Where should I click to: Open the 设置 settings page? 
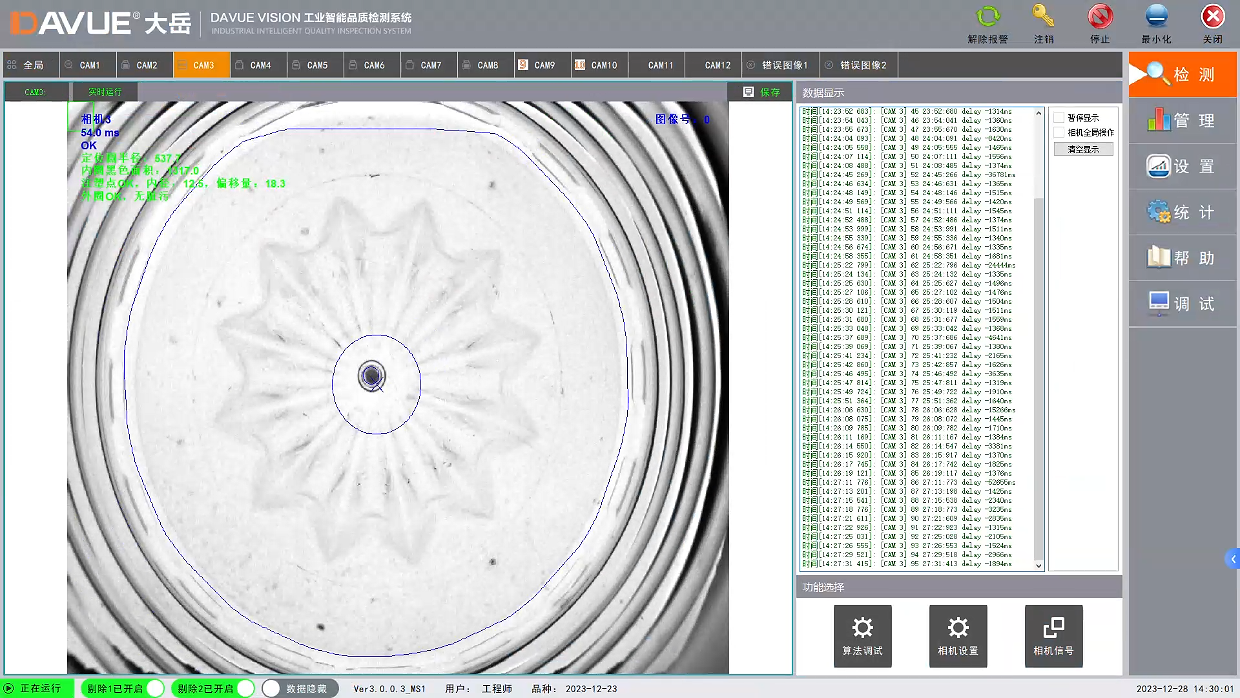coord(1182,167)
